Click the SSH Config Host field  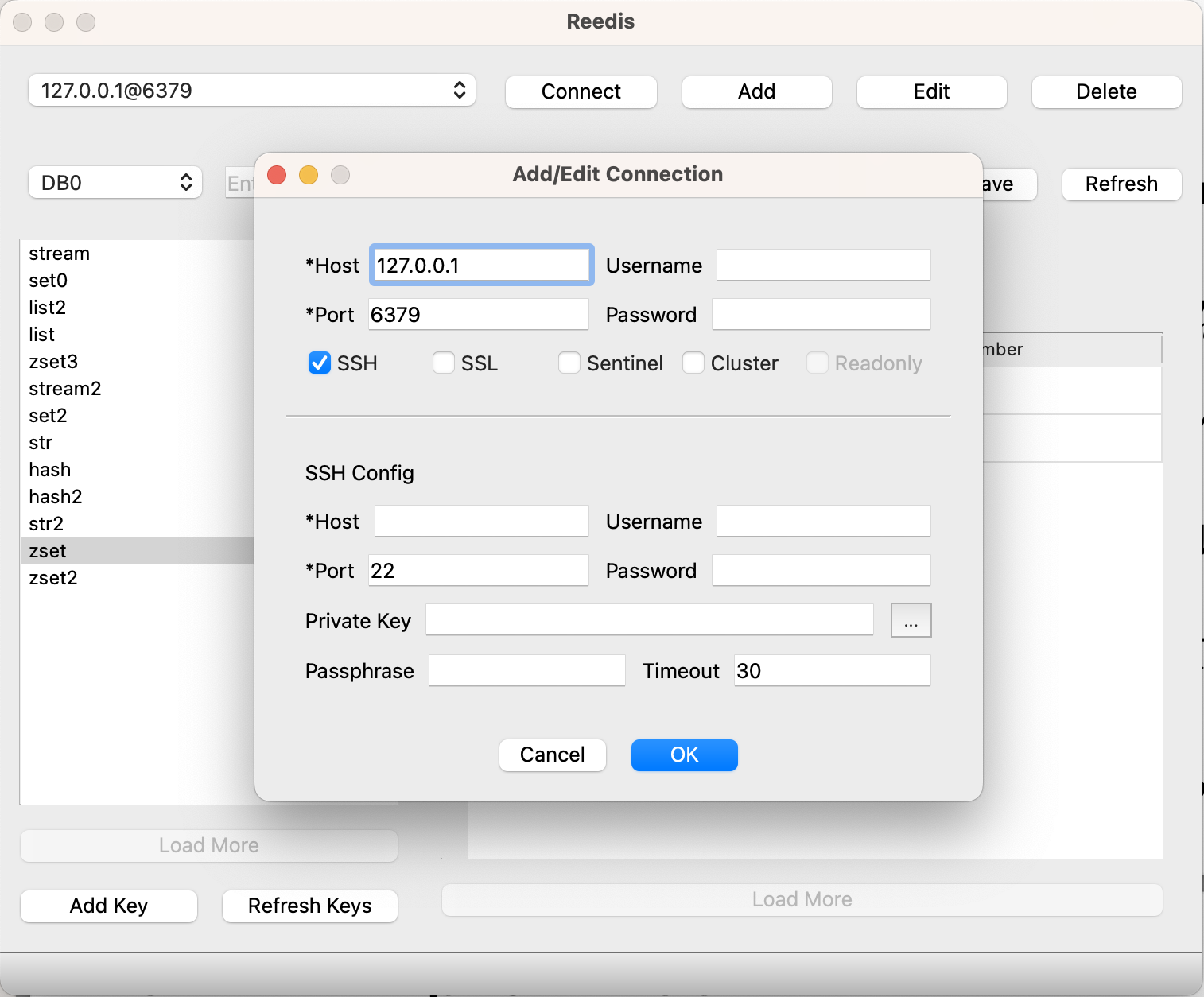[x=482, y=521]
